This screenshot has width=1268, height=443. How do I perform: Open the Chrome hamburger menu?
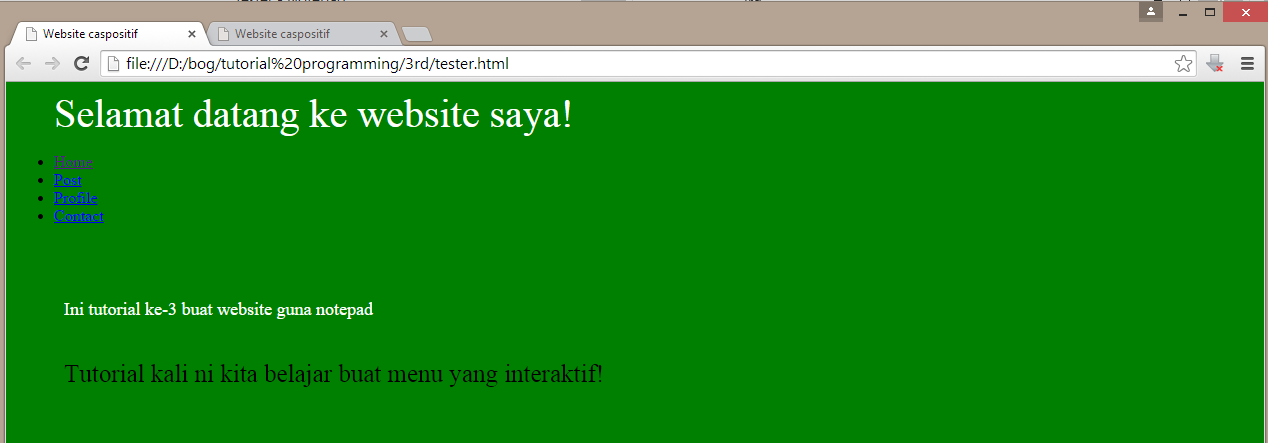(x=1247, y=64)
